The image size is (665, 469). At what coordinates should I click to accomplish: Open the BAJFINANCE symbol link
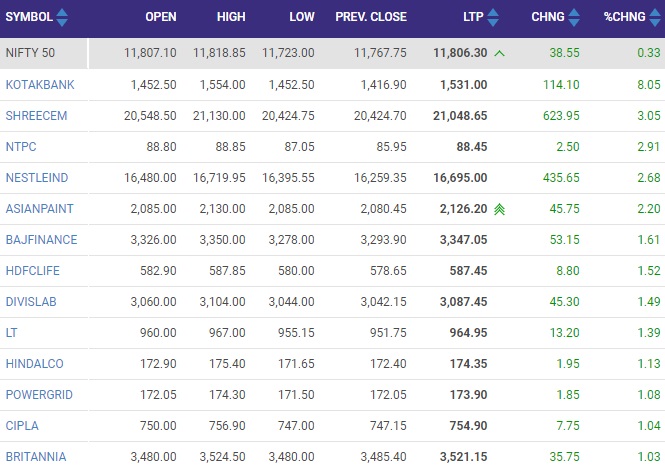42,240
